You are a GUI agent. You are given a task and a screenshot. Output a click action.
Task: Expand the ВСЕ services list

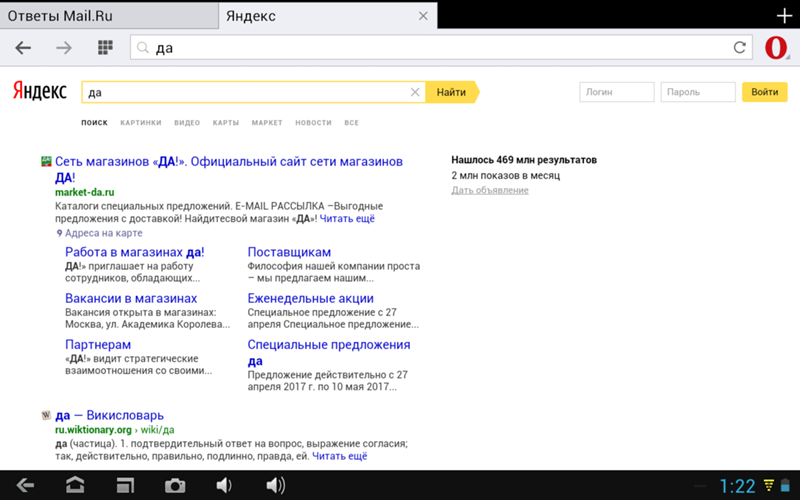click(352, 122)
